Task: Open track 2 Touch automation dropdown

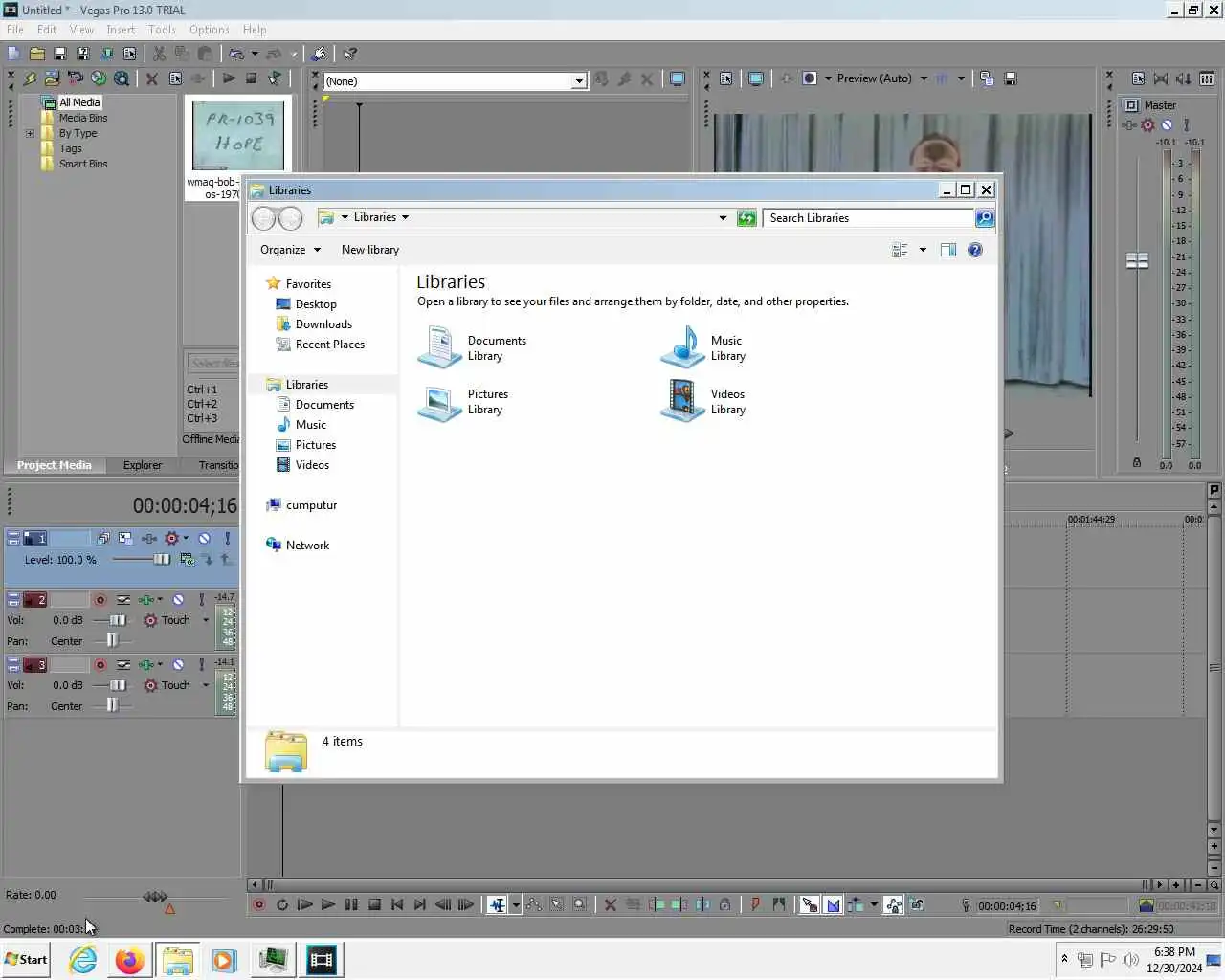Action: pyautogui.click(x=205, y=620)
